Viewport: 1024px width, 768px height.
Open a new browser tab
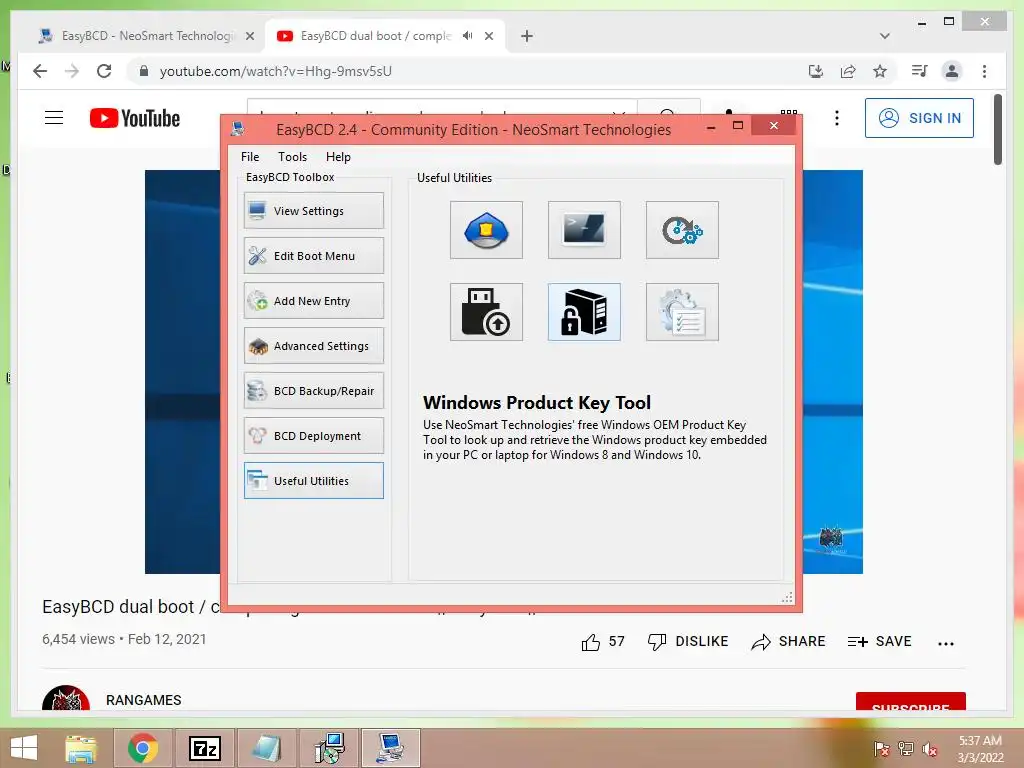(527, 36)
